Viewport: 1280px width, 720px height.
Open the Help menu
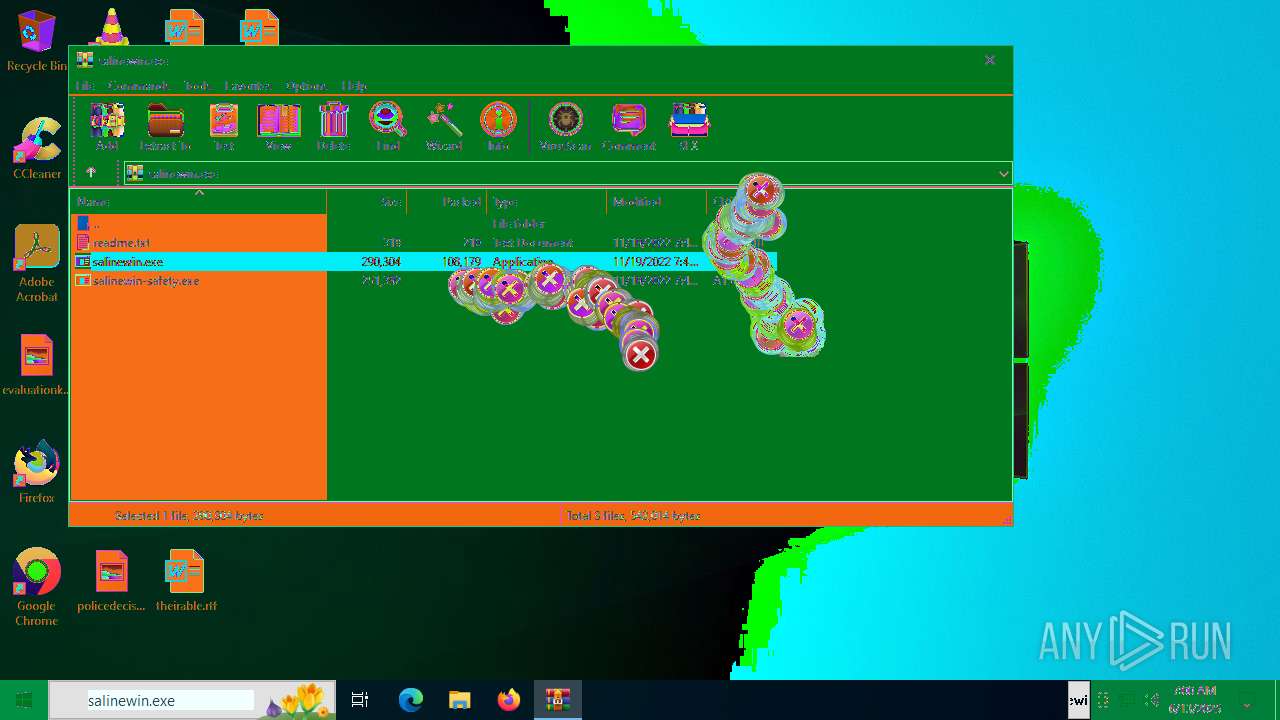click(354, 86)
